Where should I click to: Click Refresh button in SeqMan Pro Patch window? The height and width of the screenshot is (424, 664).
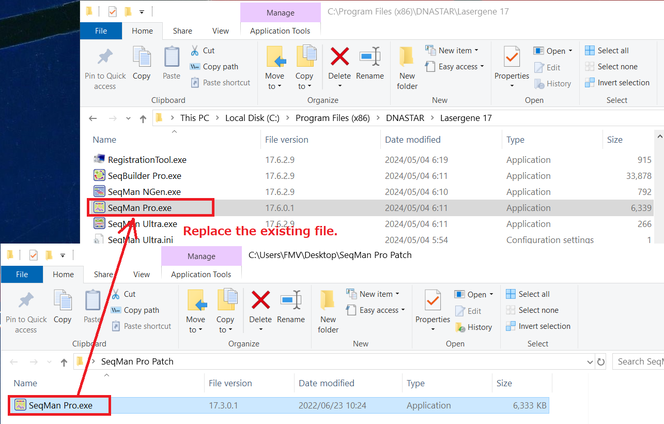[x=601, y=362]
